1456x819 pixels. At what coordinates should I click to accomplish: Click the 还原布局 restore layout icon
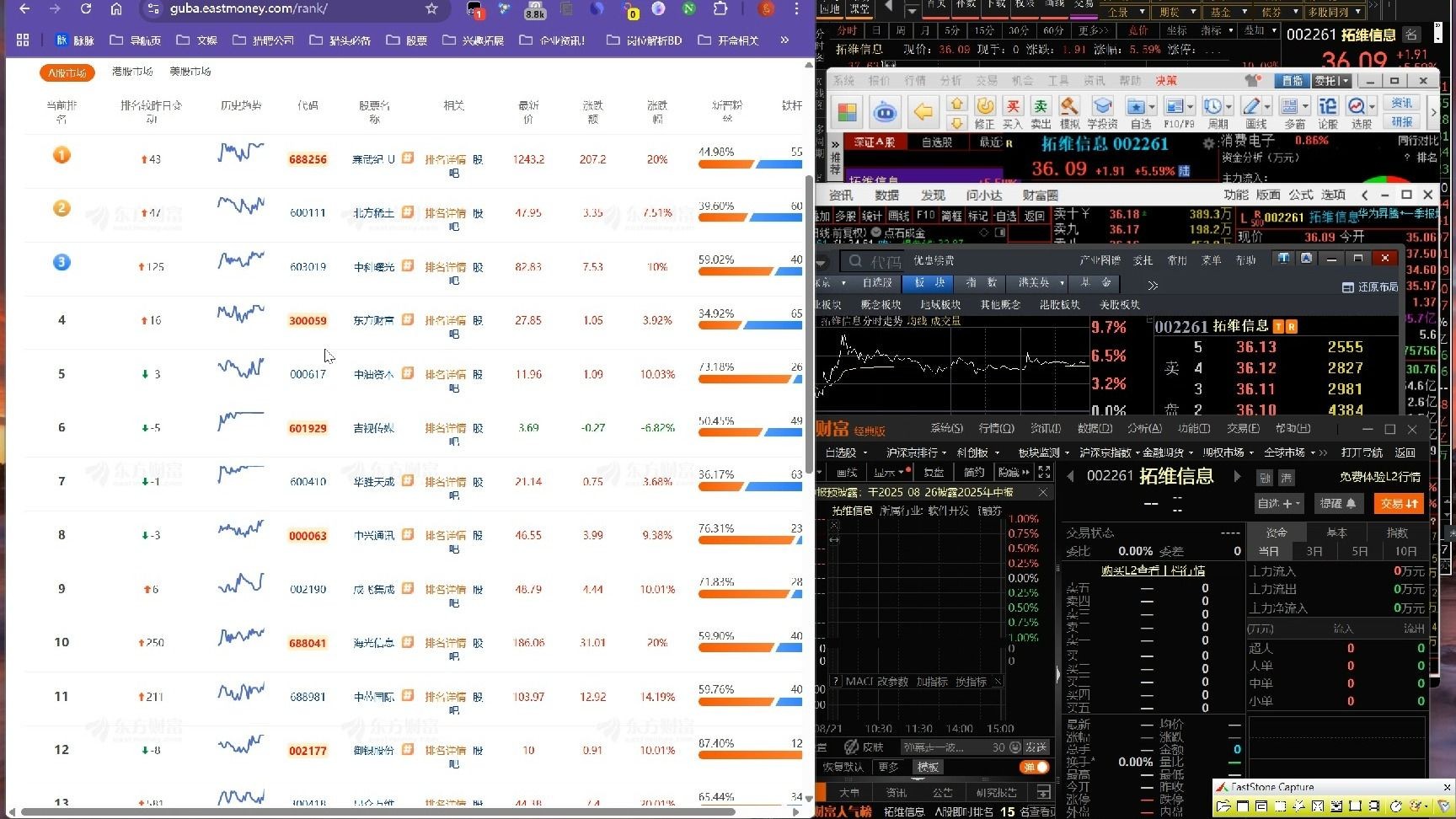point(1370,287)
